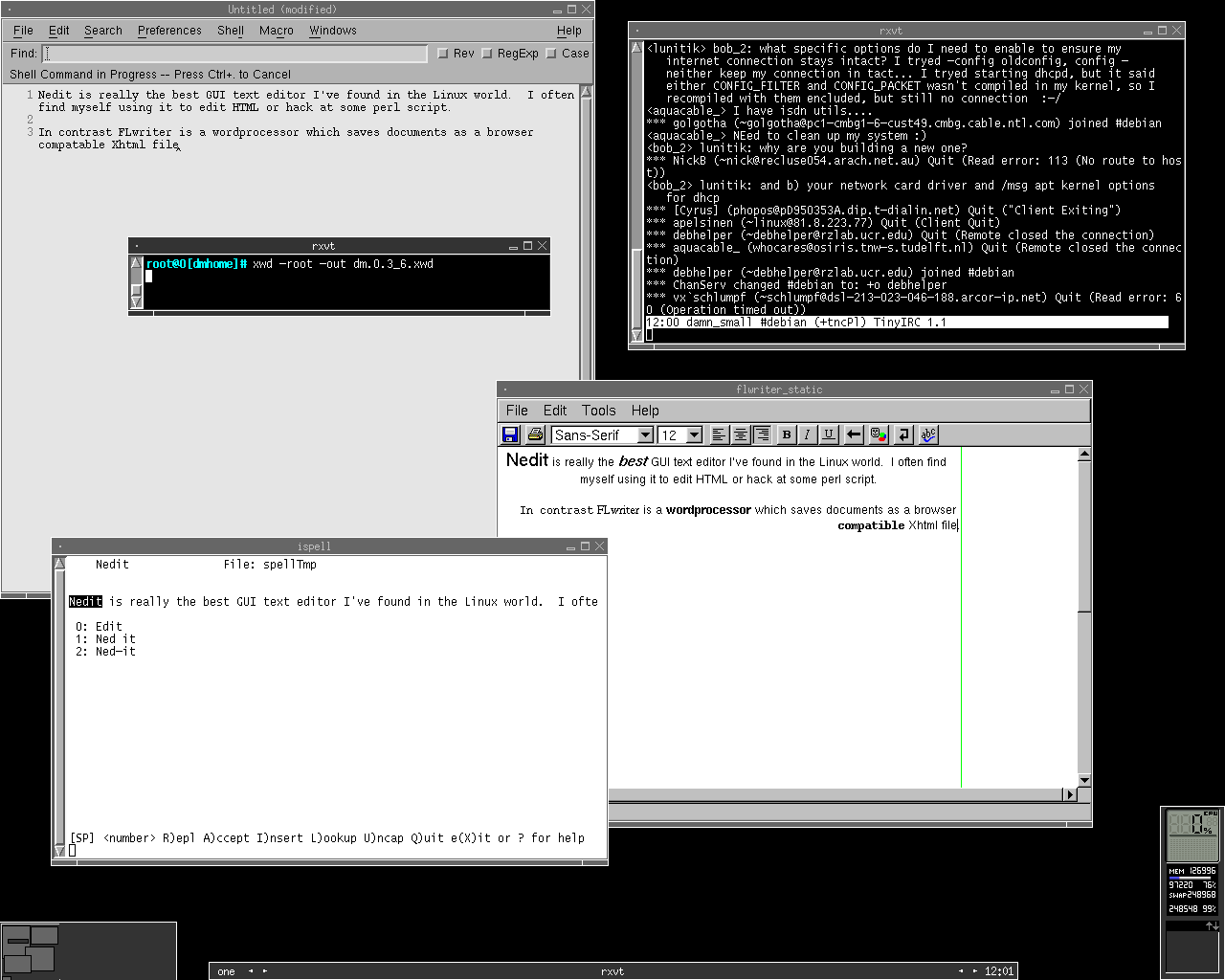Click the previous-desktop arrow beside 'one' label
The image size is (1225, 980).
tap(251, 971)
